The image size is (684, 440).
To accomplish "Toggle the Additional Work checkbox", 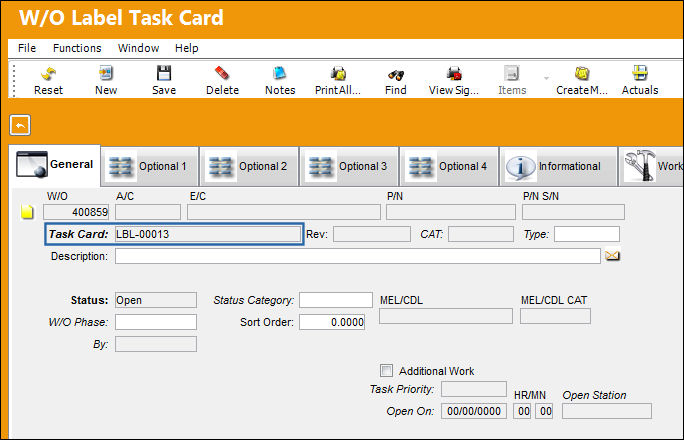I will 386,371.
